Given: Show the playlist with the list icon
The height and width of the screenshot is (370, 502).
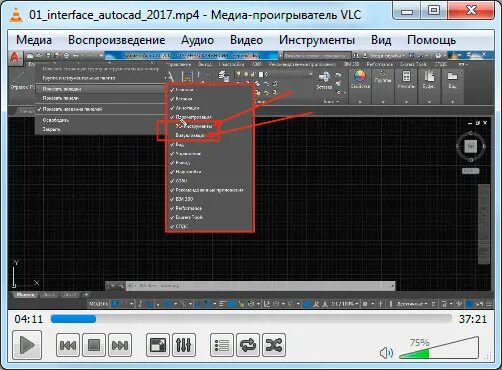Looking at the screenshot, I should (x=222, y=345).
